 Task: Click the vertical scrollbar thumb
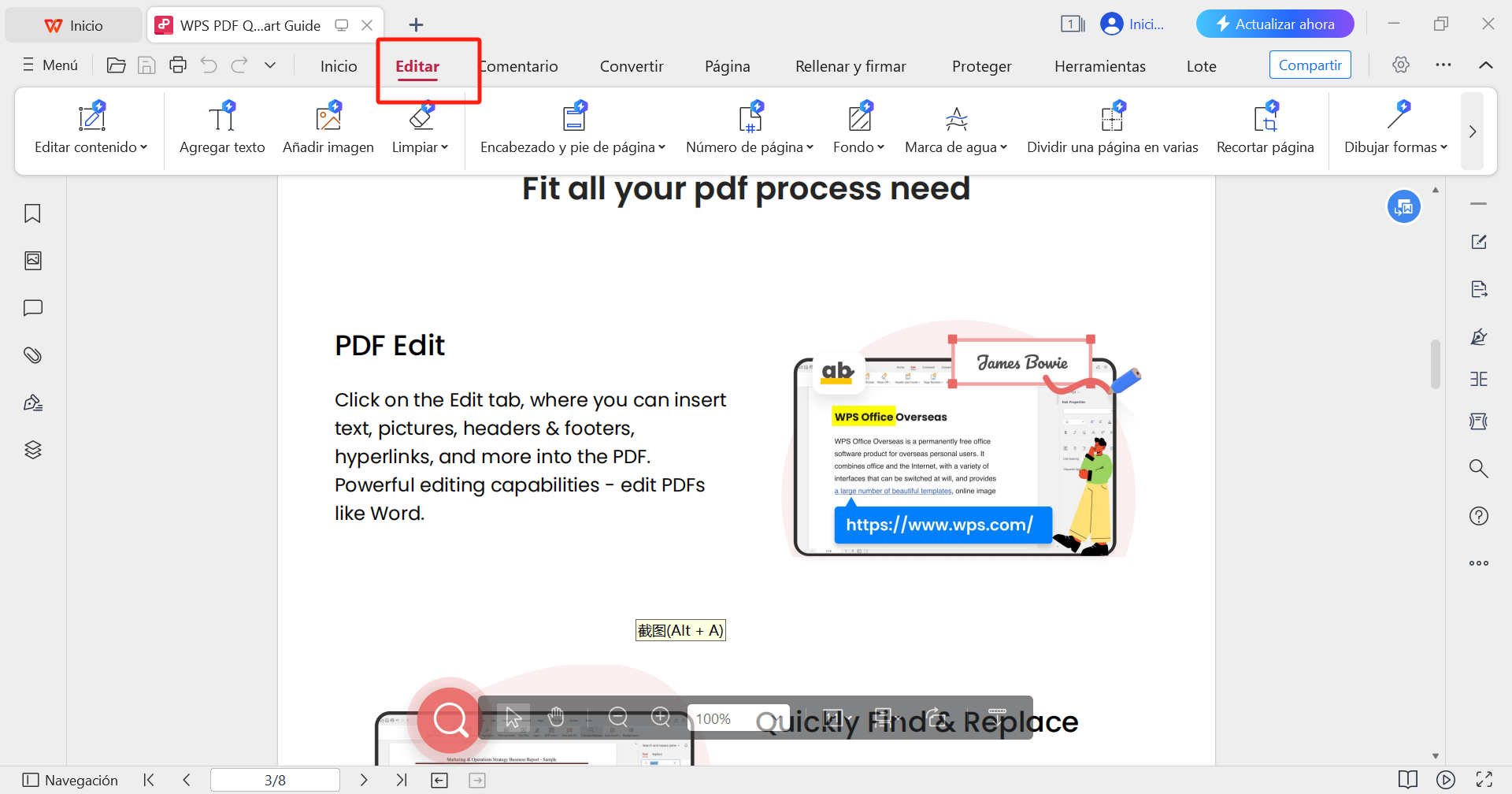pyautogui.click(x=1436, y=364)
